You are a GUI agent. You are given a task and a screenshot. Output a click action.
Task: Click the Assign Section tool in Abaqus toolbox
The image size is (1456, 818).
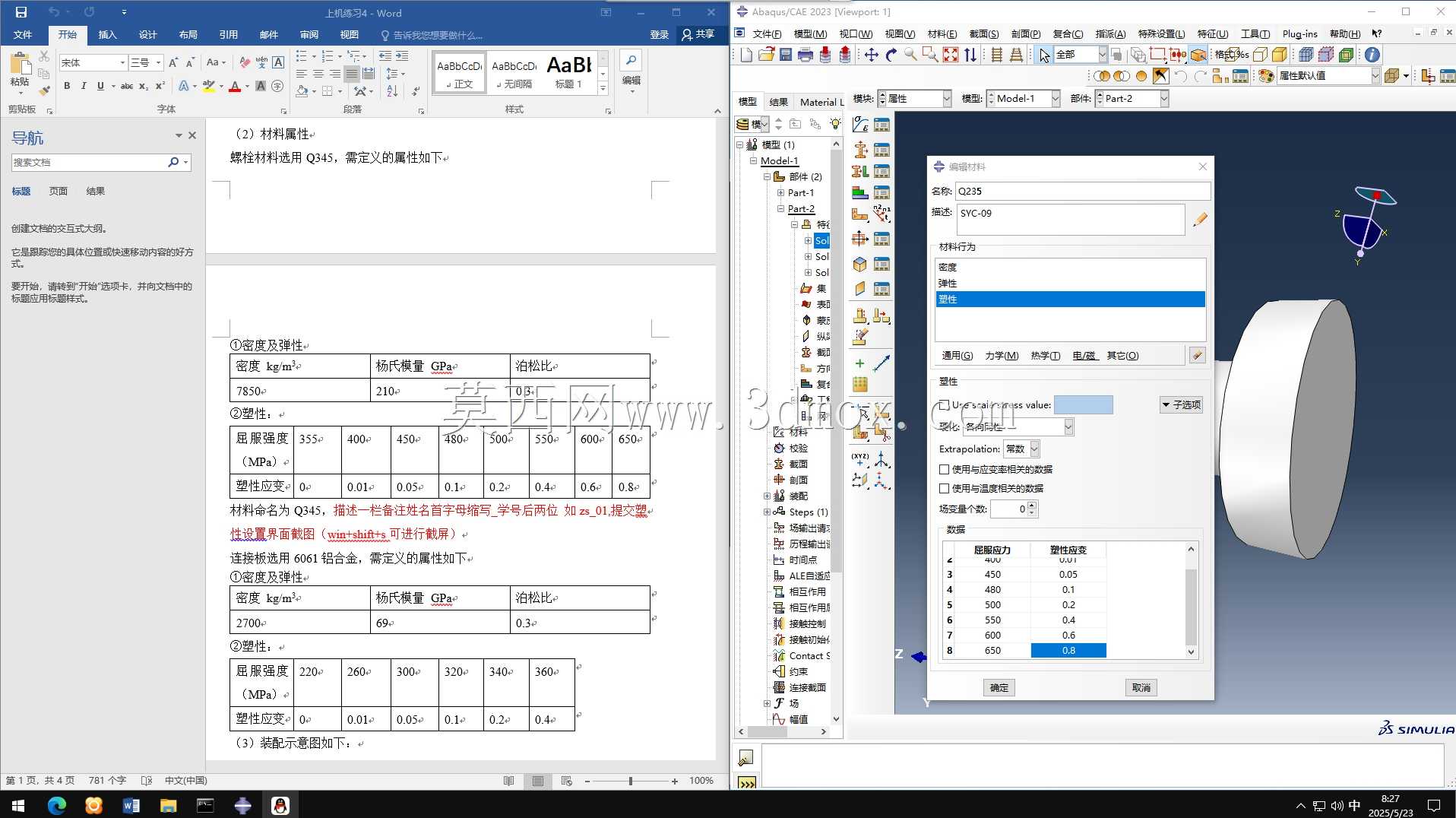(860, 171)
